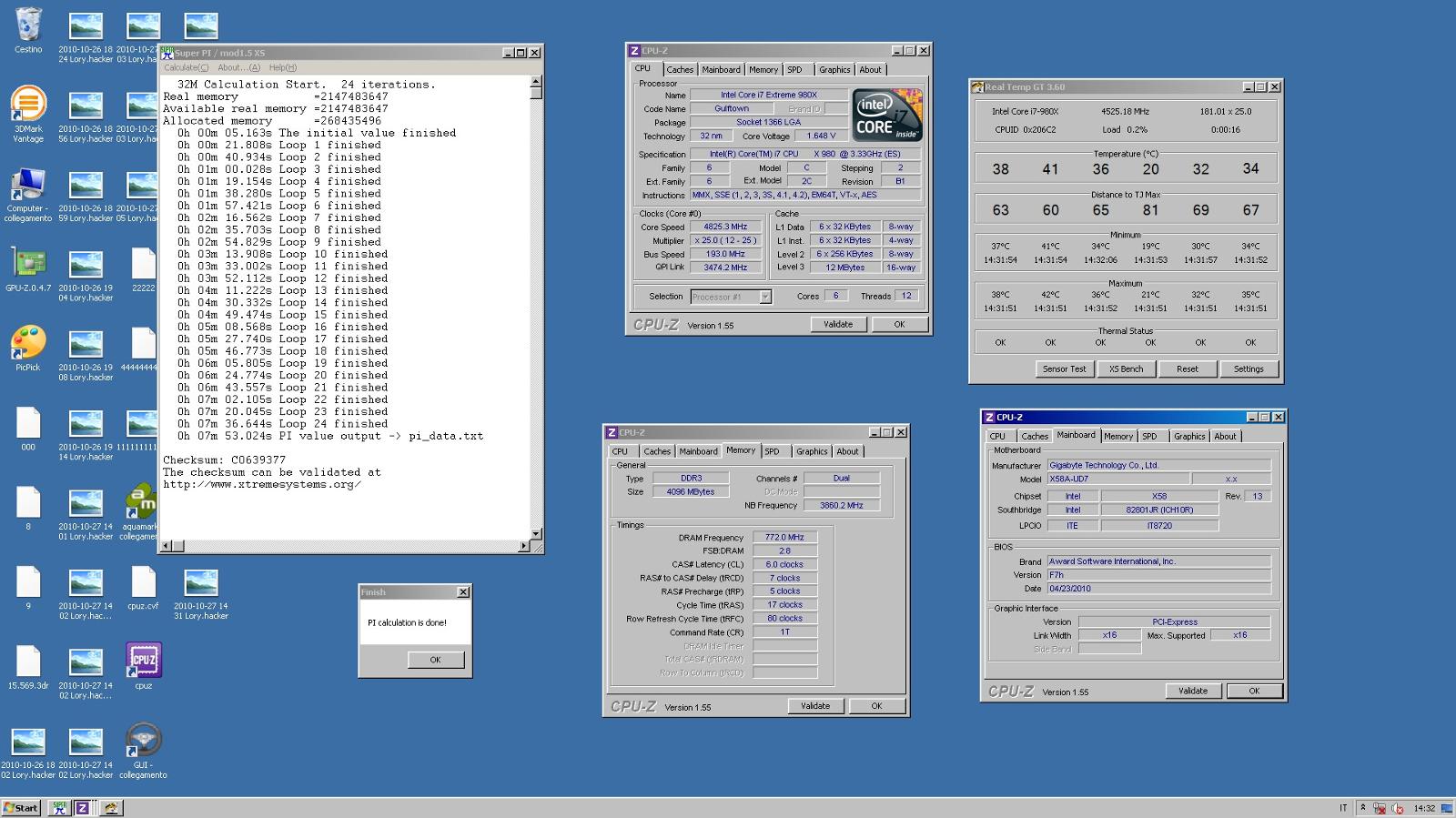This screenshot has height=818, width=1456.
Task: Click the BIOS Version F7h field
Action: point(1158,575)
